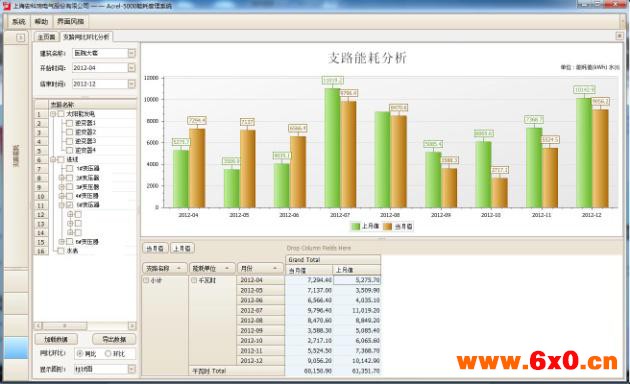Screen dimensions: 630x384
Task: Switch to the 主页面 tab
Action: (47, 37)
